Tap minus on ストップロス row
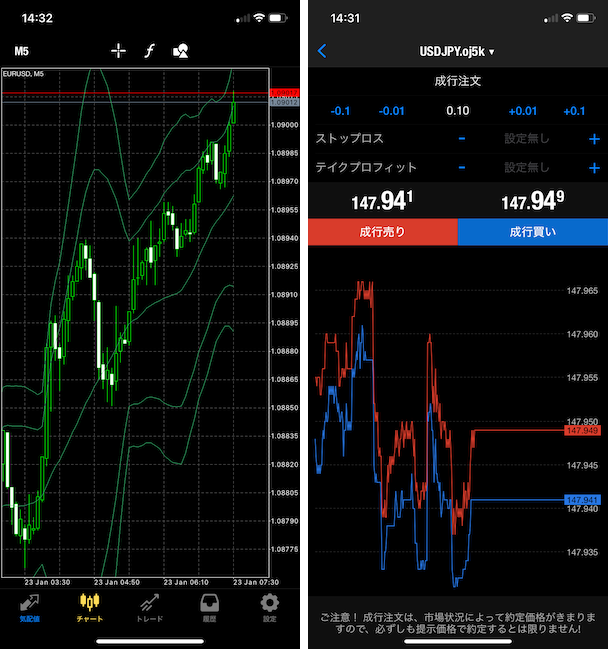The width and height of the screenshot is (608, 649). pyautogui.click(x=462, y=139)
